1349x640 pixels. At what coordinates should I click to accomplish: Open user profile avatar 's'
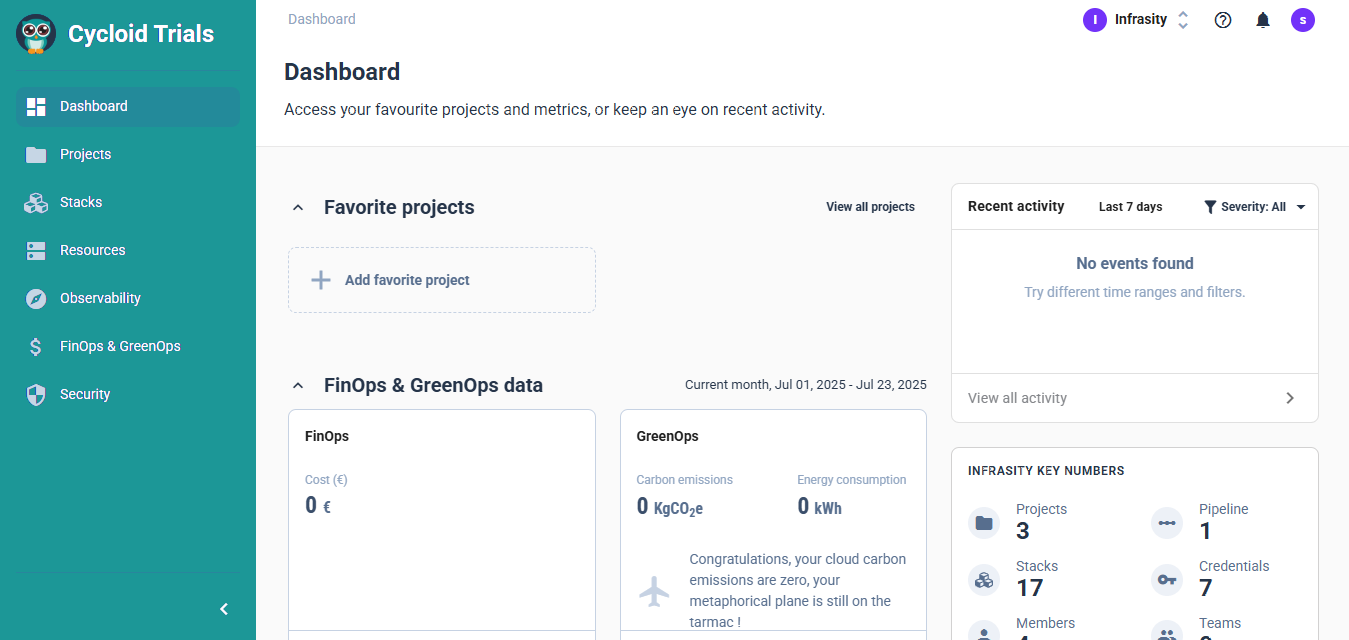coord(1303,20)
